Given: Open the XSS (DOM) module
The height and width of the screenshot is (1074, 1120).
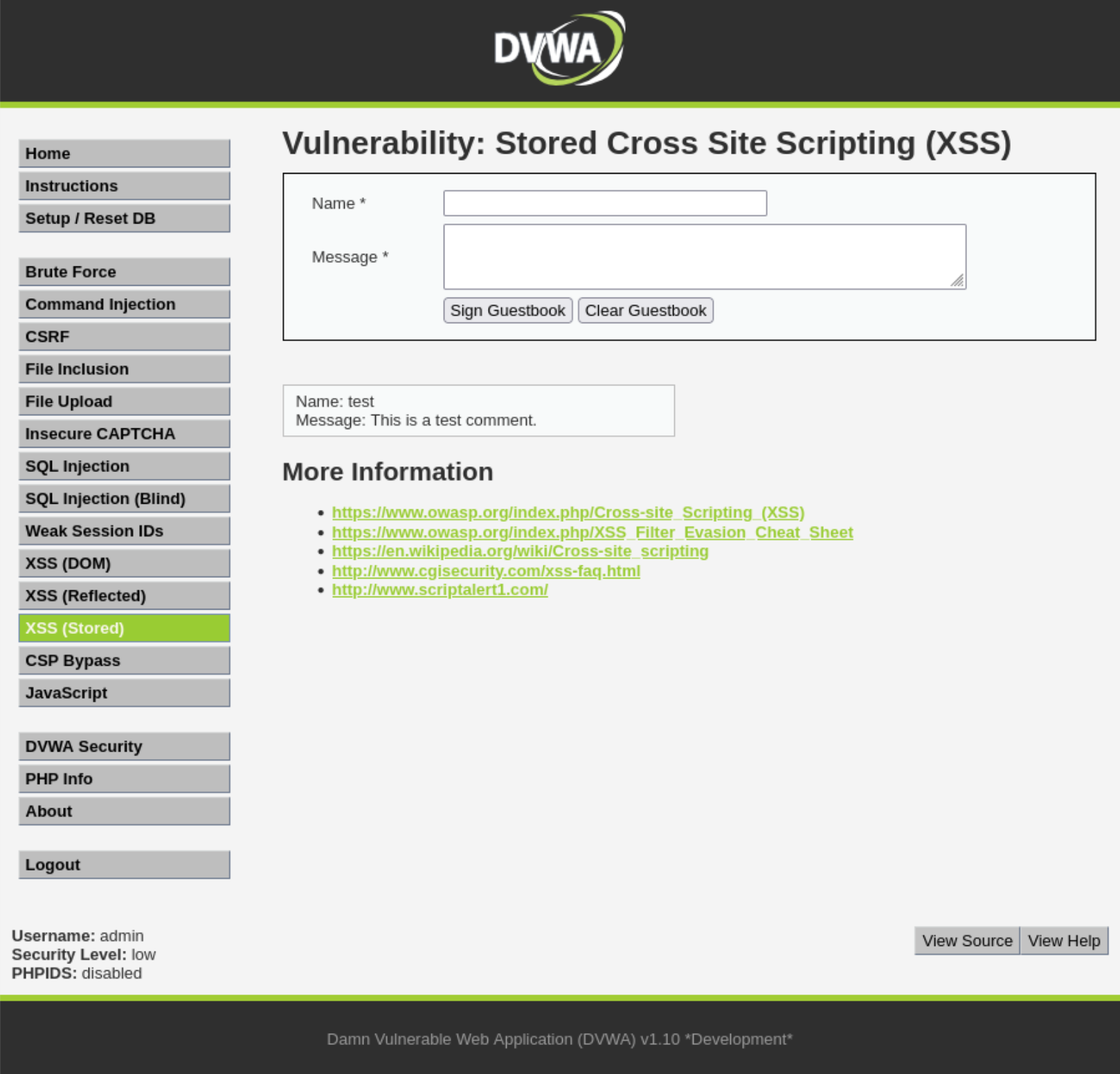Looking at the screenshot, I should pyautogui.click(x=125, y=564).
